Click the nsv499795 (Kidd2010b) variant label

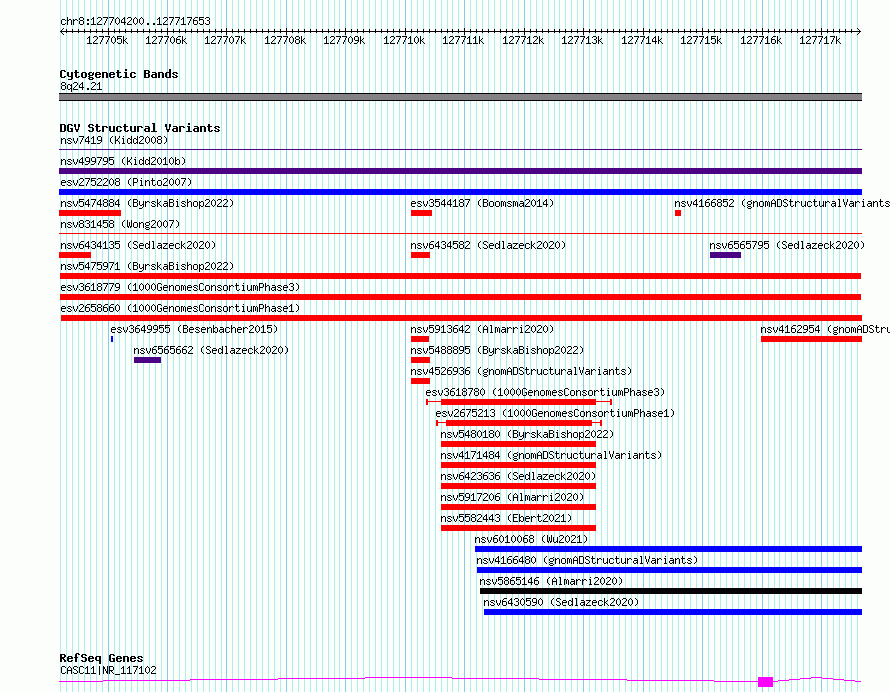point(123,161)
